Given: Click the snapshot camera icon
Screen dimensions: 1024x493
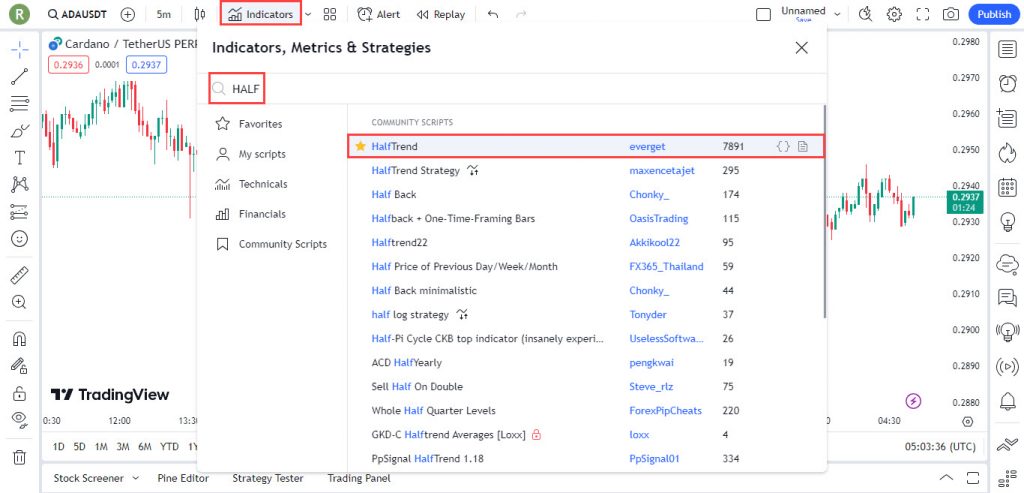Looking at the screenshot, I should (951, 14).
